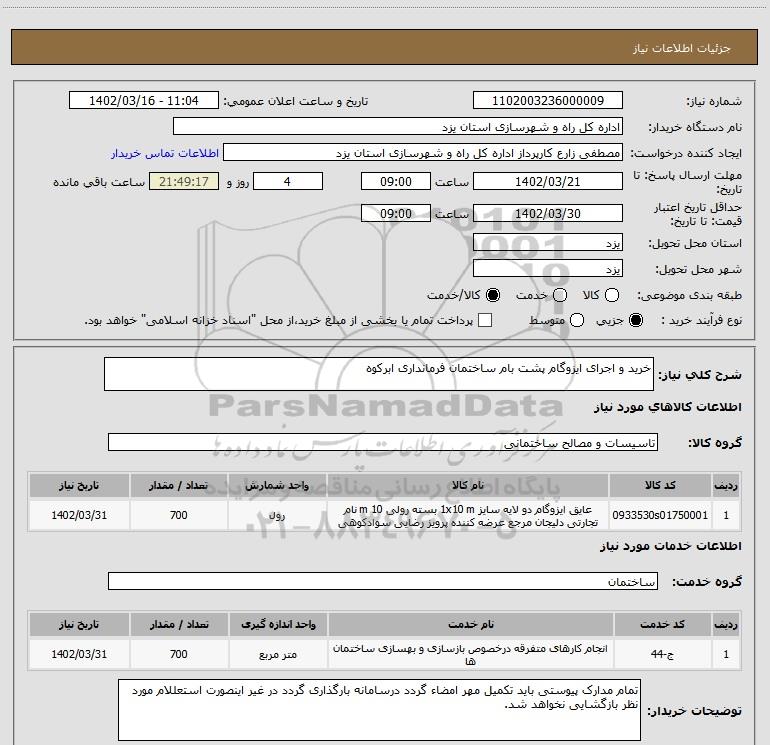Click the service group field ساختمان
This screenshot has width=770, height=745.
click(x=383, y=581)
